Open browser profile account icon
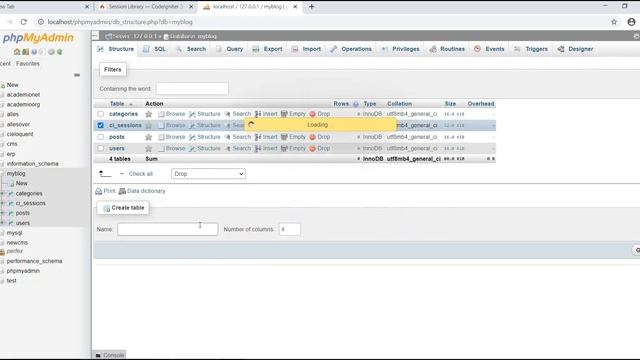This screenshot has height=360, width=640. coord(631,22)
